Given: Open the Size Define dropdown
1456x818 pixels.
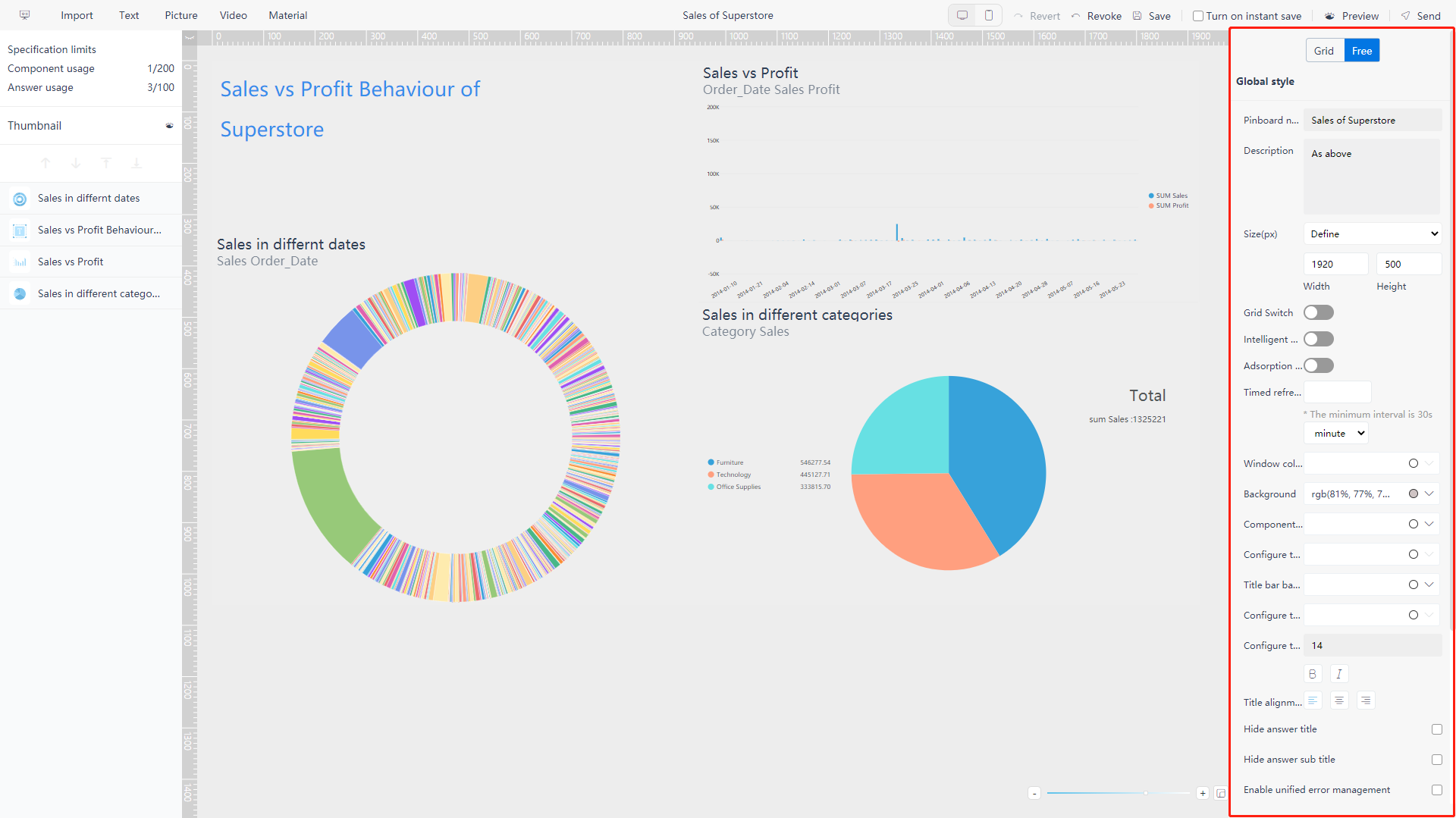Looking at the screenshot, I should [1373, 234].
